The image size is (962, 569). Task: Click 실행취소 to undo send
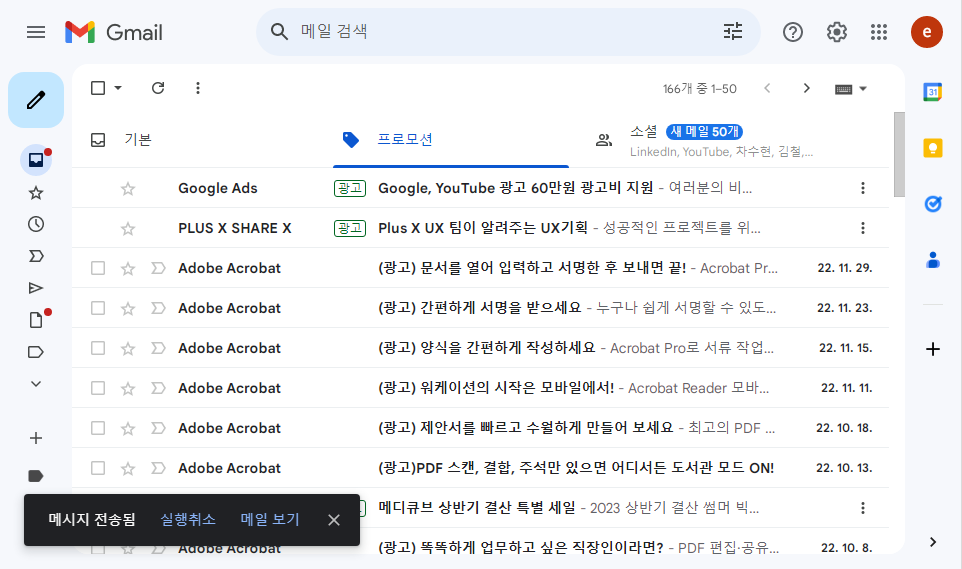point(188,520)
